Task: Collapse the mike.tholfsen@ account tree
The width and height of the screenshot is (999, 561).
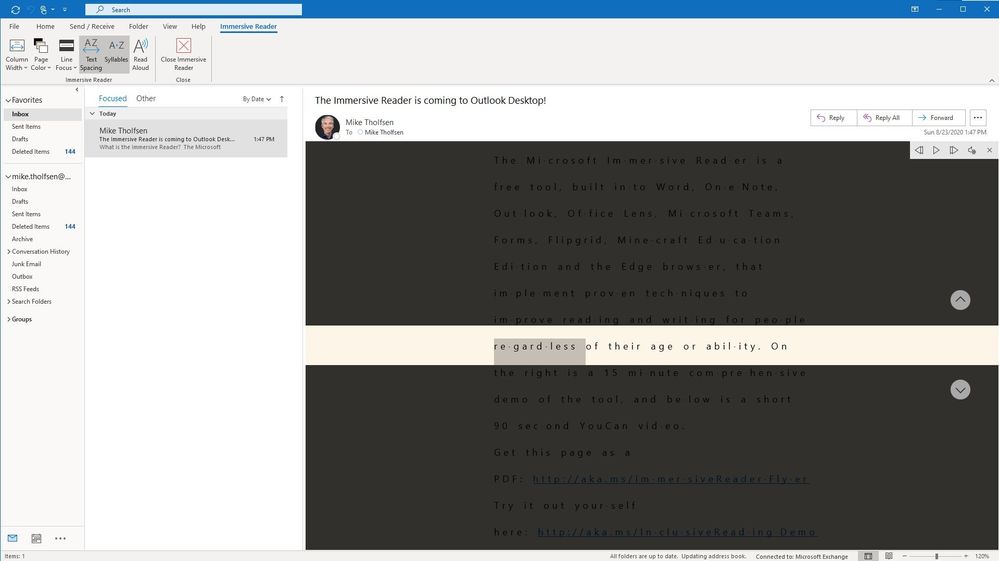Action: (8, 176)
